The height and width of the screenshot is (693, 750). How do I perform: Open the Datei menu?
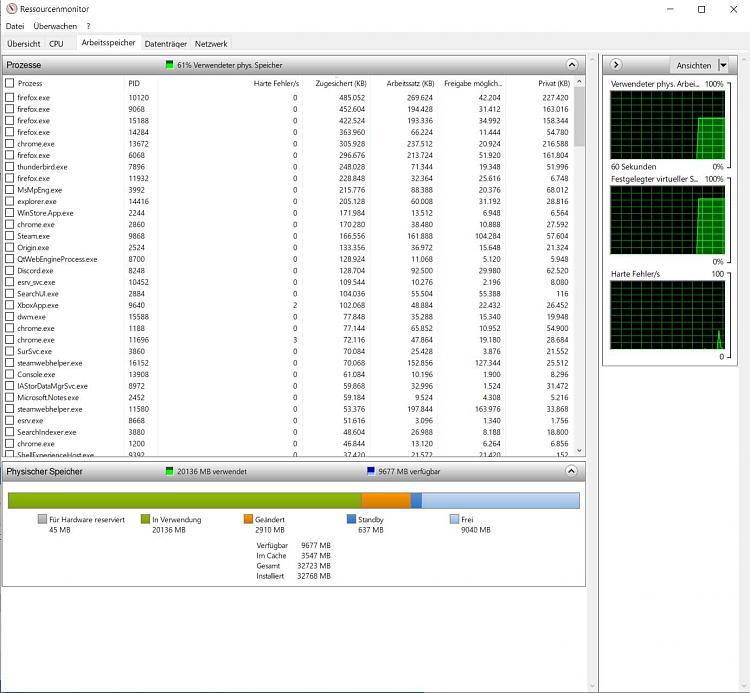pos(15,26)
